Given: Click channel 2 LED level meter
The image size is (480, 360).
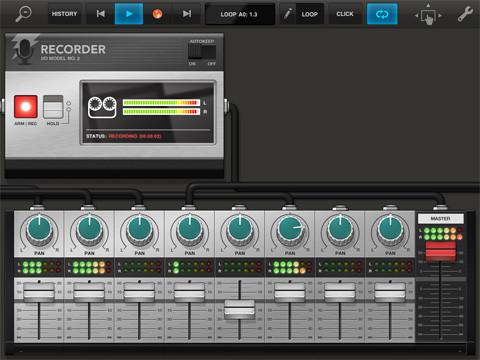Looking at the screenshot, I should pos(89,267).
